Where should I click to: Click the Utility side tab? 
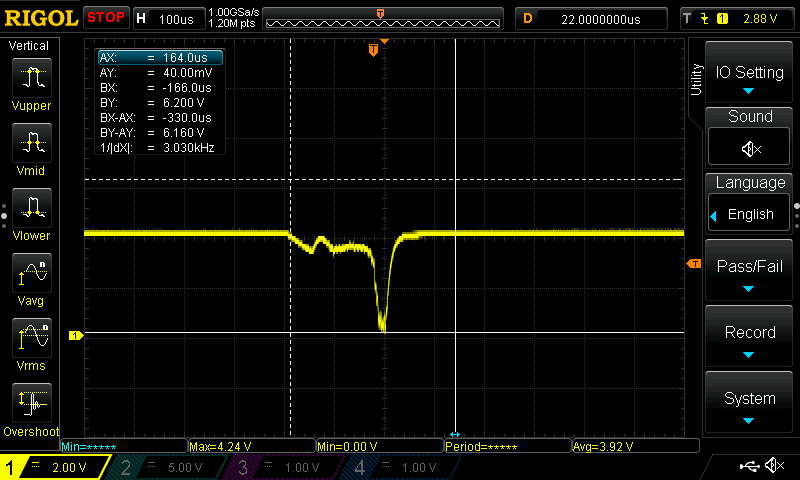pos(696,80)
